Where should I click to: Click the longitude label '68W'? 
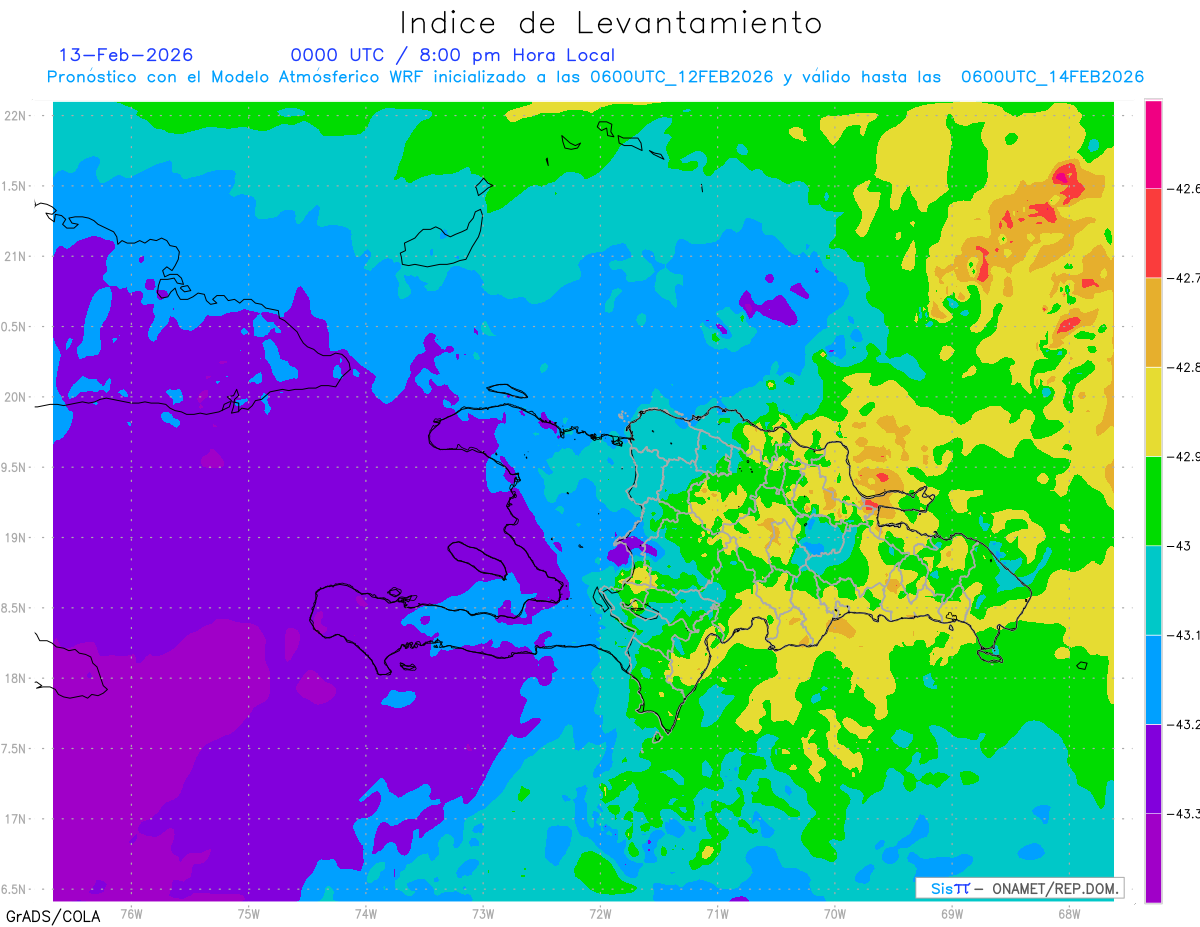click(1069, 914)
